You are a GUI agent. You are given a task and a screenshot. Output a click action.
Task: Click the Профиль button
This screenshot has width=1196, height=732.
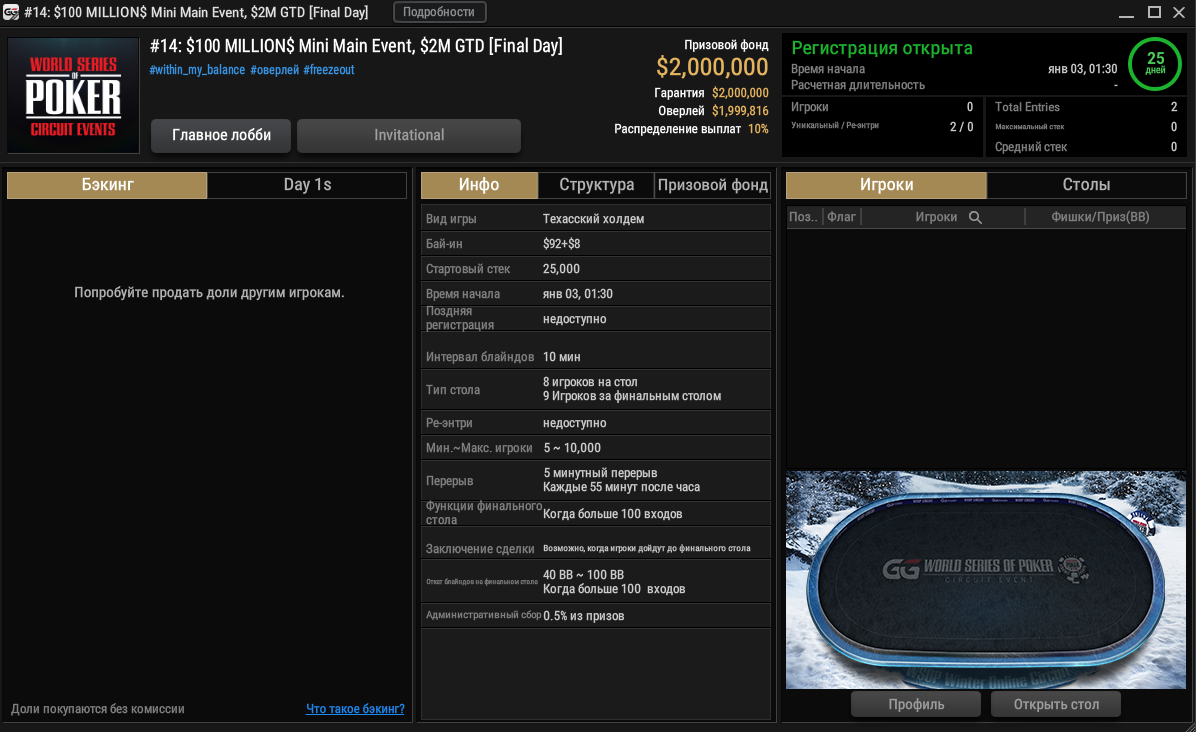pyautogui.click(x=916, y=704)
